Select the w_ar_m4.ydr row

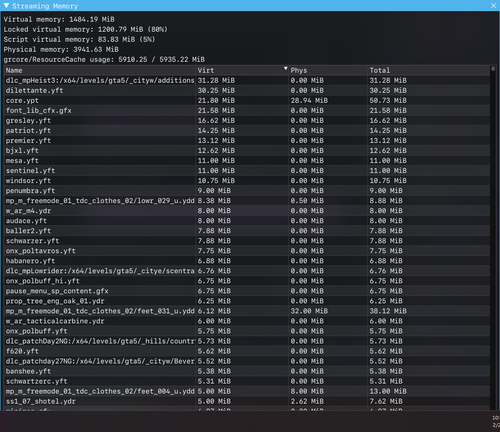[x=247, y=211]
